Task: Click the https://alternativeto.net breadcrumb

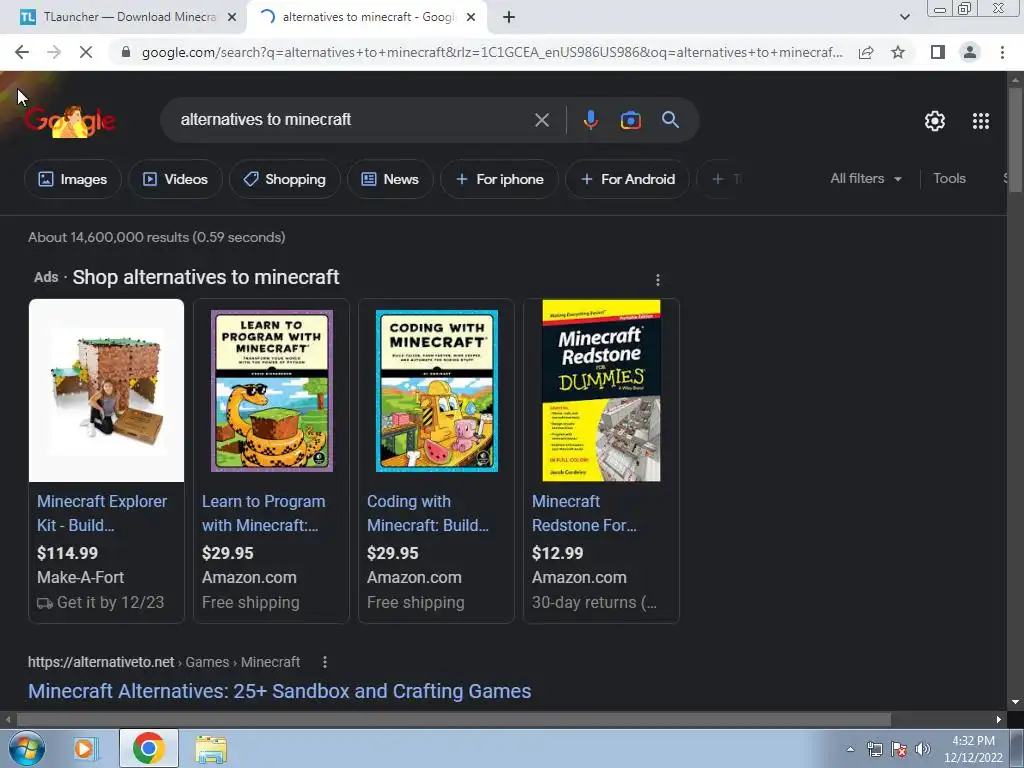Action: (x=101, y=662)
